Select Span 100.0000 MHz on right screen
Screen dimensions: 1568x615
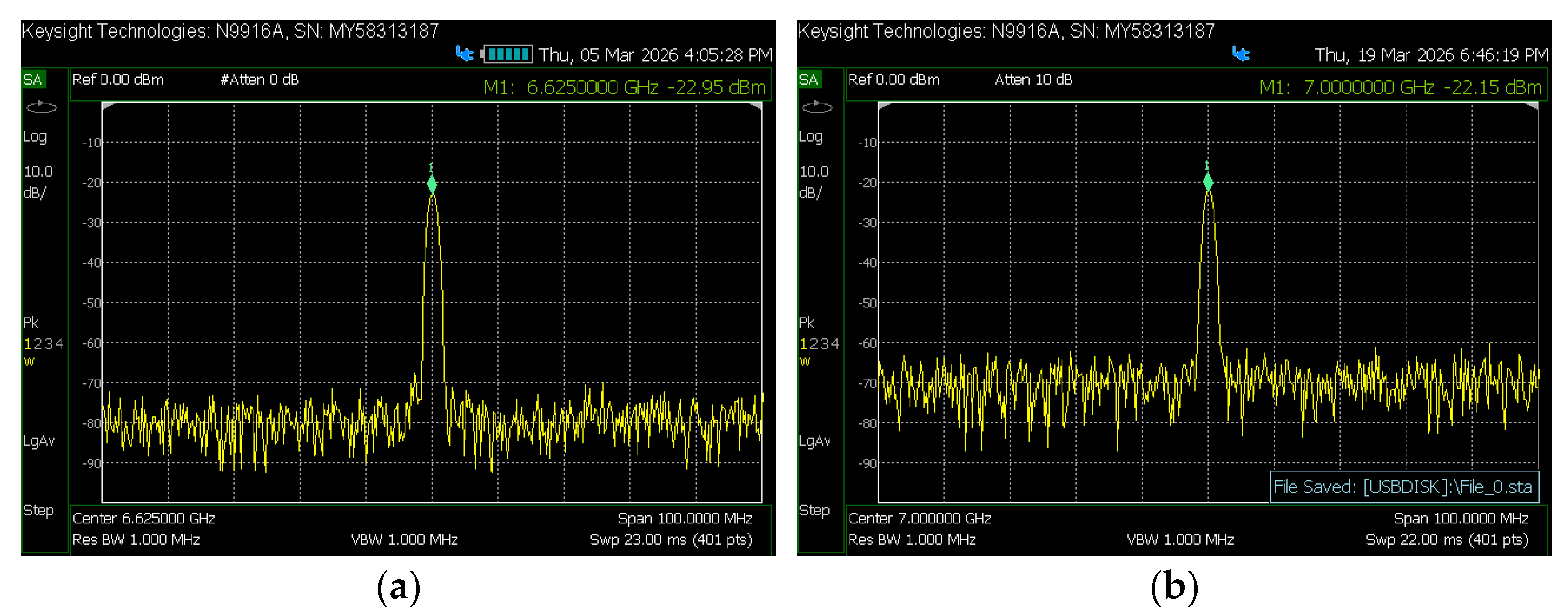[x=1460, y=518]
